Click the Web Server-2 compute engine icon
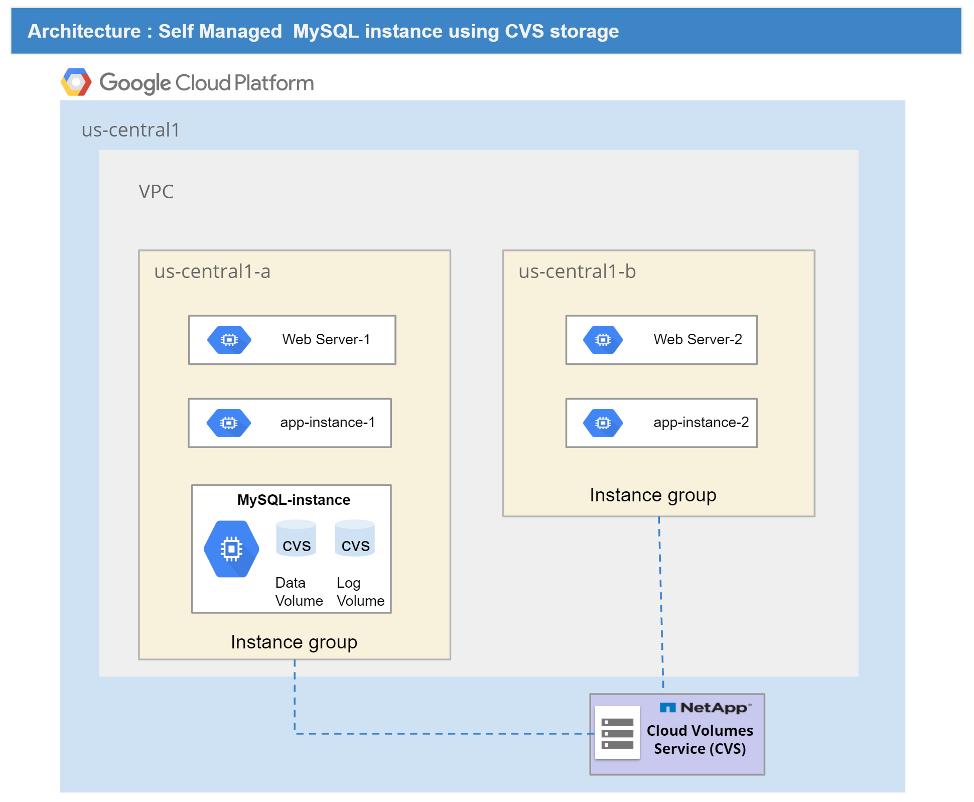 (x=602, y=340)
